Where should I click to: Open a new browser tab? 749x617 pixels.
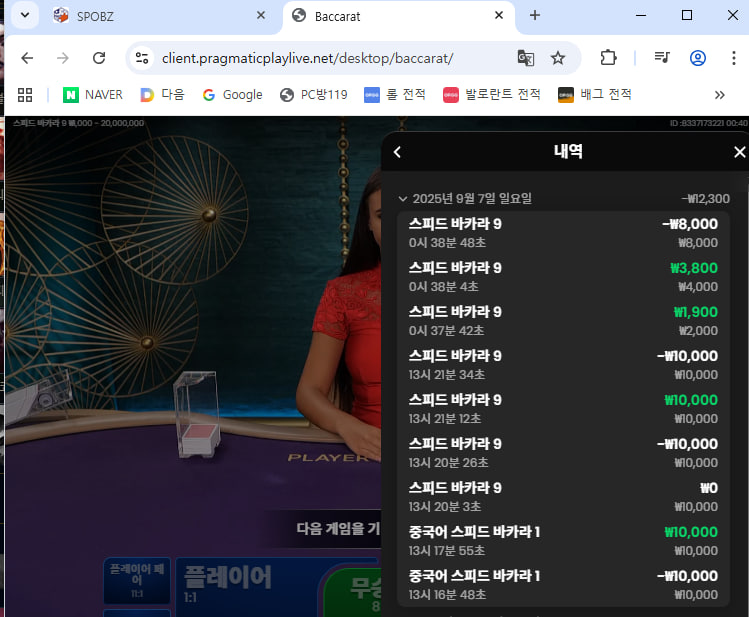(x=535, y=16)
